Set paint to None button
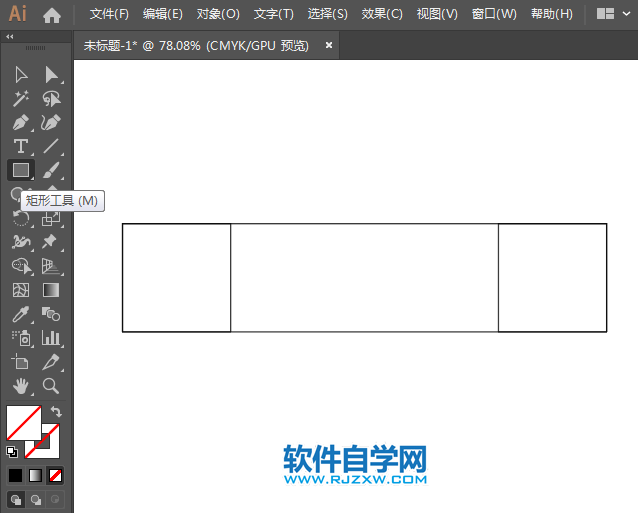This screenshot has height=513, width=638. 55,475
